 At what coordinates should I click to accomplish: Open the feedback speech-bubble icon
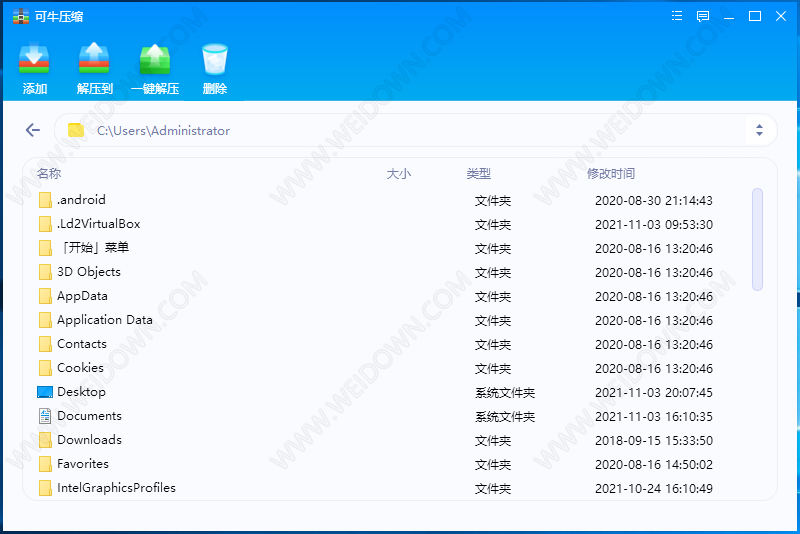(x=703, y=16)
